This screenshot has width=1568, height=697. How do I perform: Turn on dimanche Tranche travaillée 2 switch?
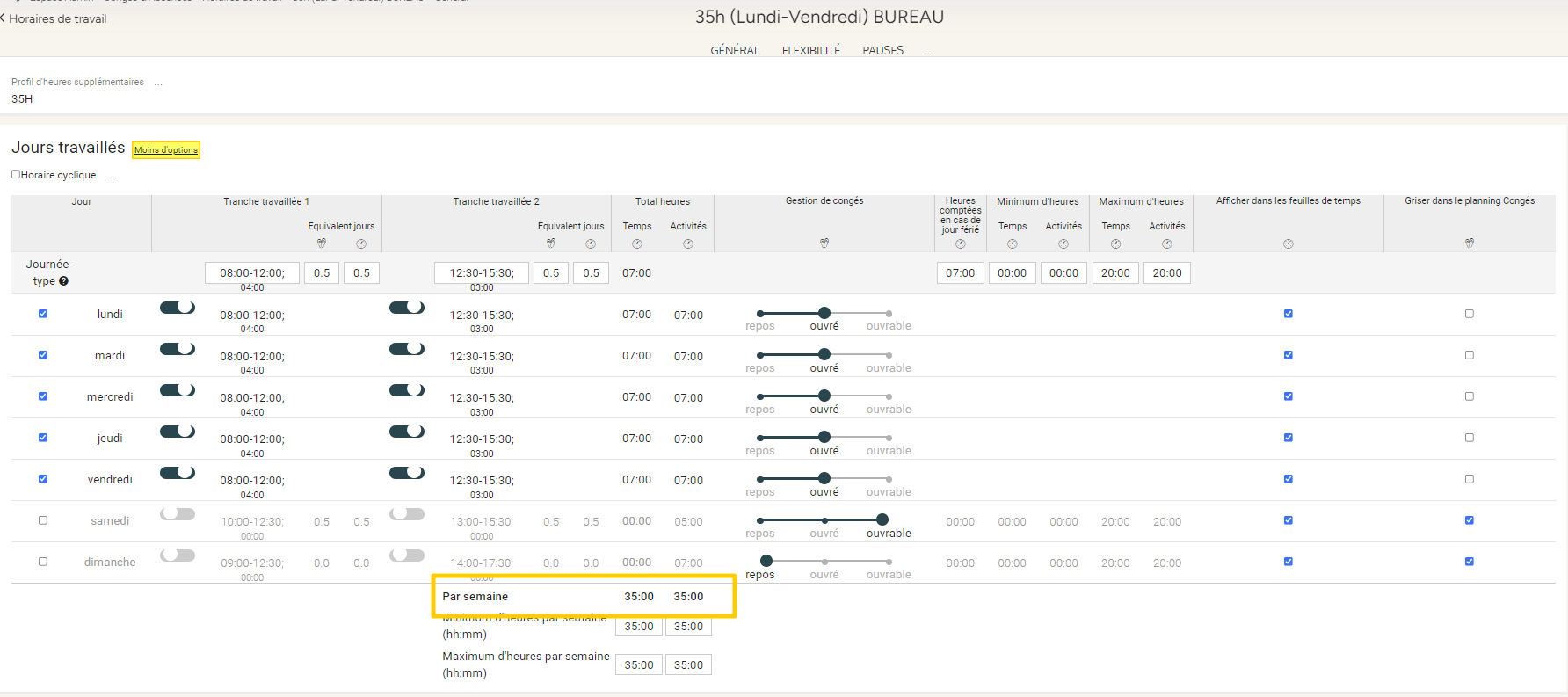(407, 555)
